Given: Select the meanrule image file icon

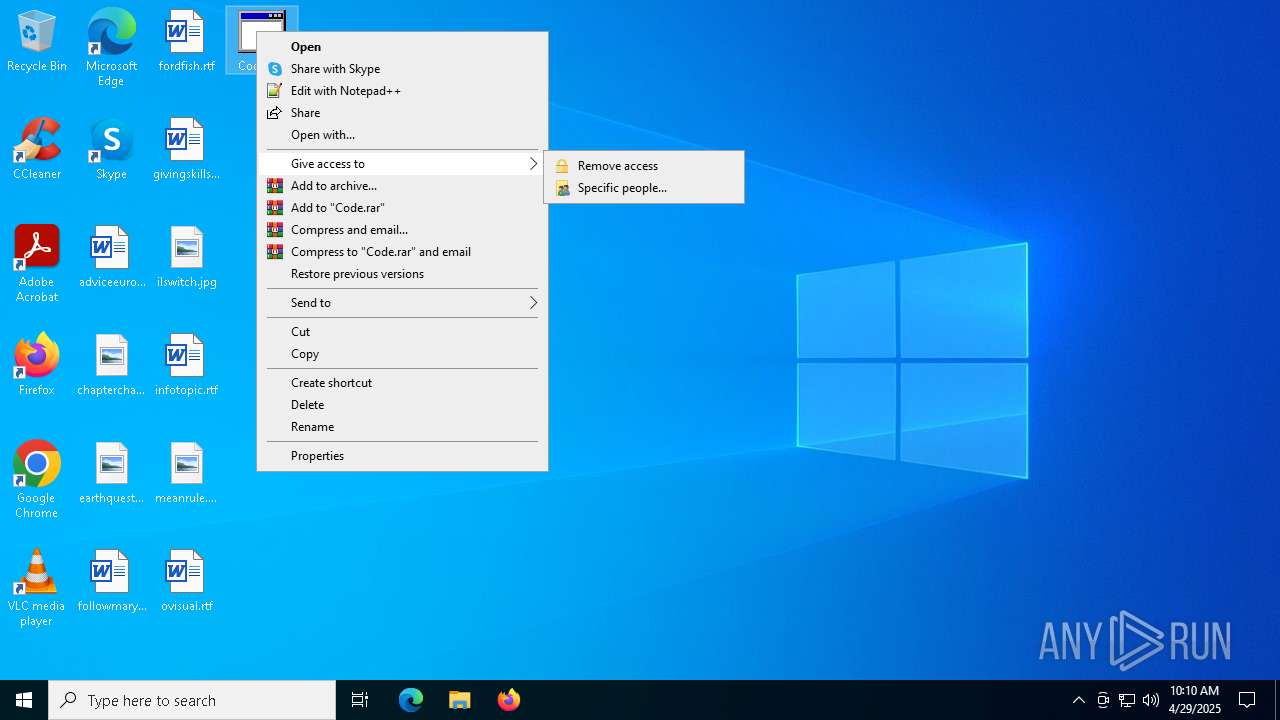Looking at the screenshot, I should (x=186, y=474).
